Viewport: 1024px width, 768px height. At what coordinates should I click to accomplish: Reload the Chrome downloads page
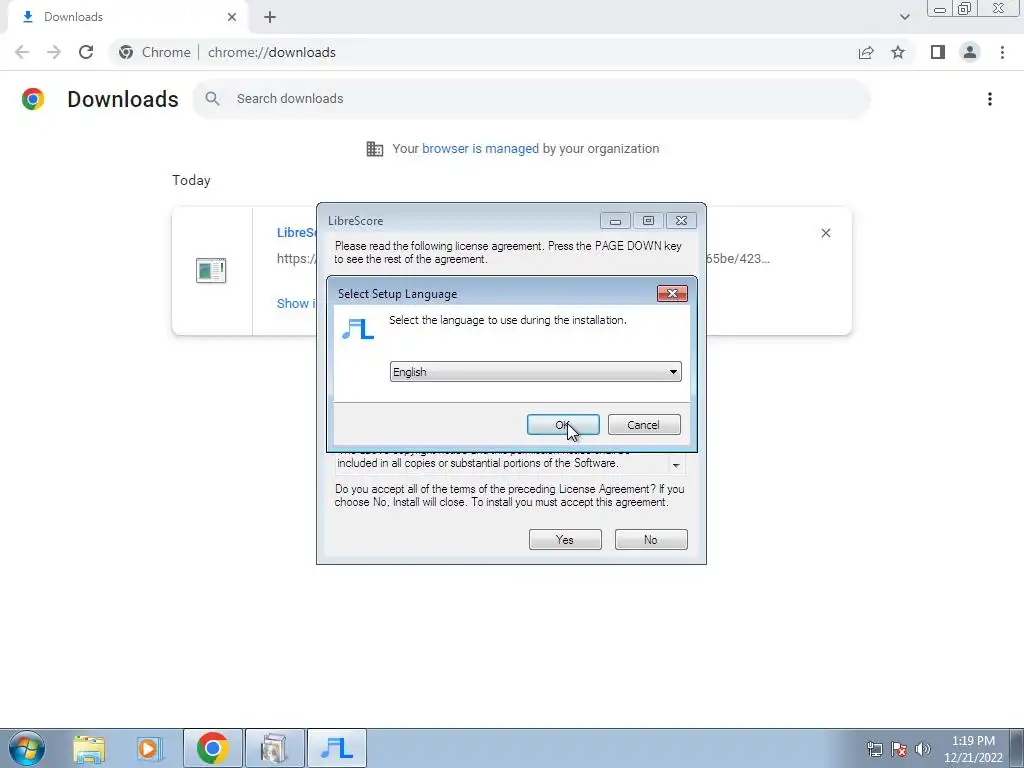tap(86, 52)
